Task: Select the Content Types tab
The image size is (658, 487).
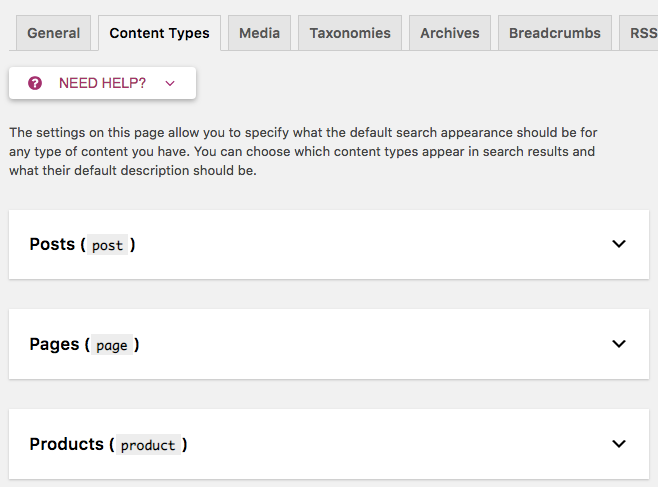Action: tap(159, 33)
